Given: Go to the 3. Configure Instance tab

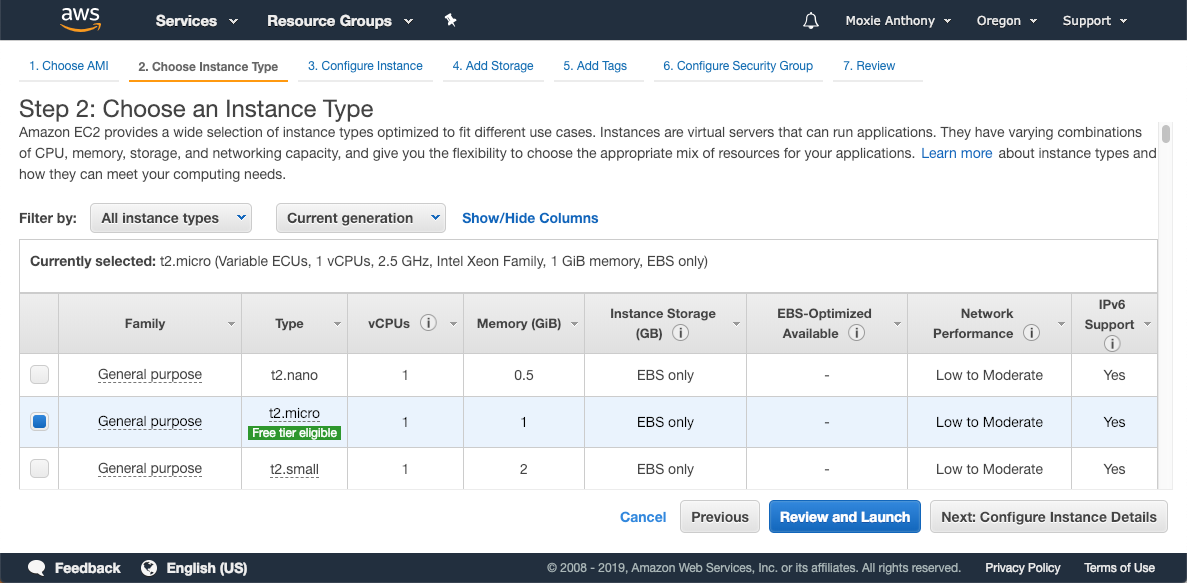Looking at the screenshot, I should (365, 66).
